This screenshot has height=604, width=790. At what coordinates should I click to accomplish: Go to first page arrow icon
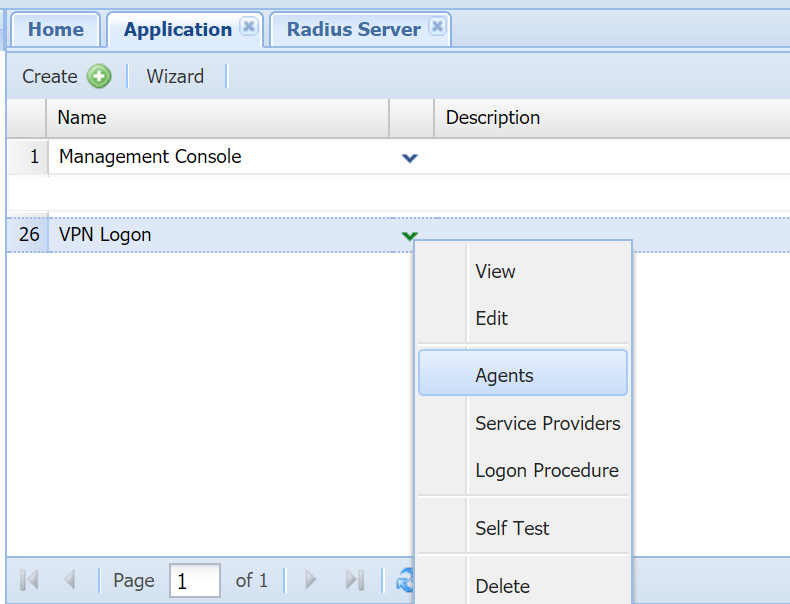(x=29, y=580)
